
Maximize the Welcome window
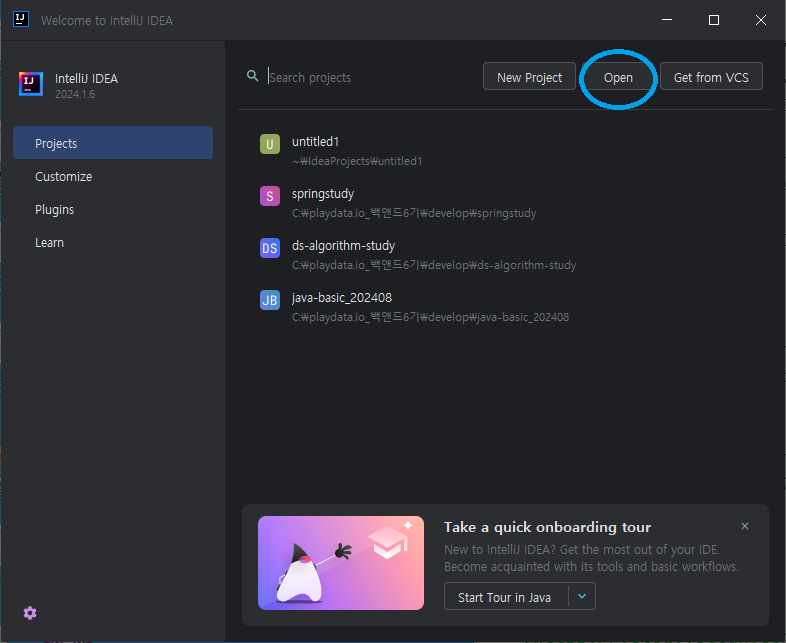pos(714,20)
